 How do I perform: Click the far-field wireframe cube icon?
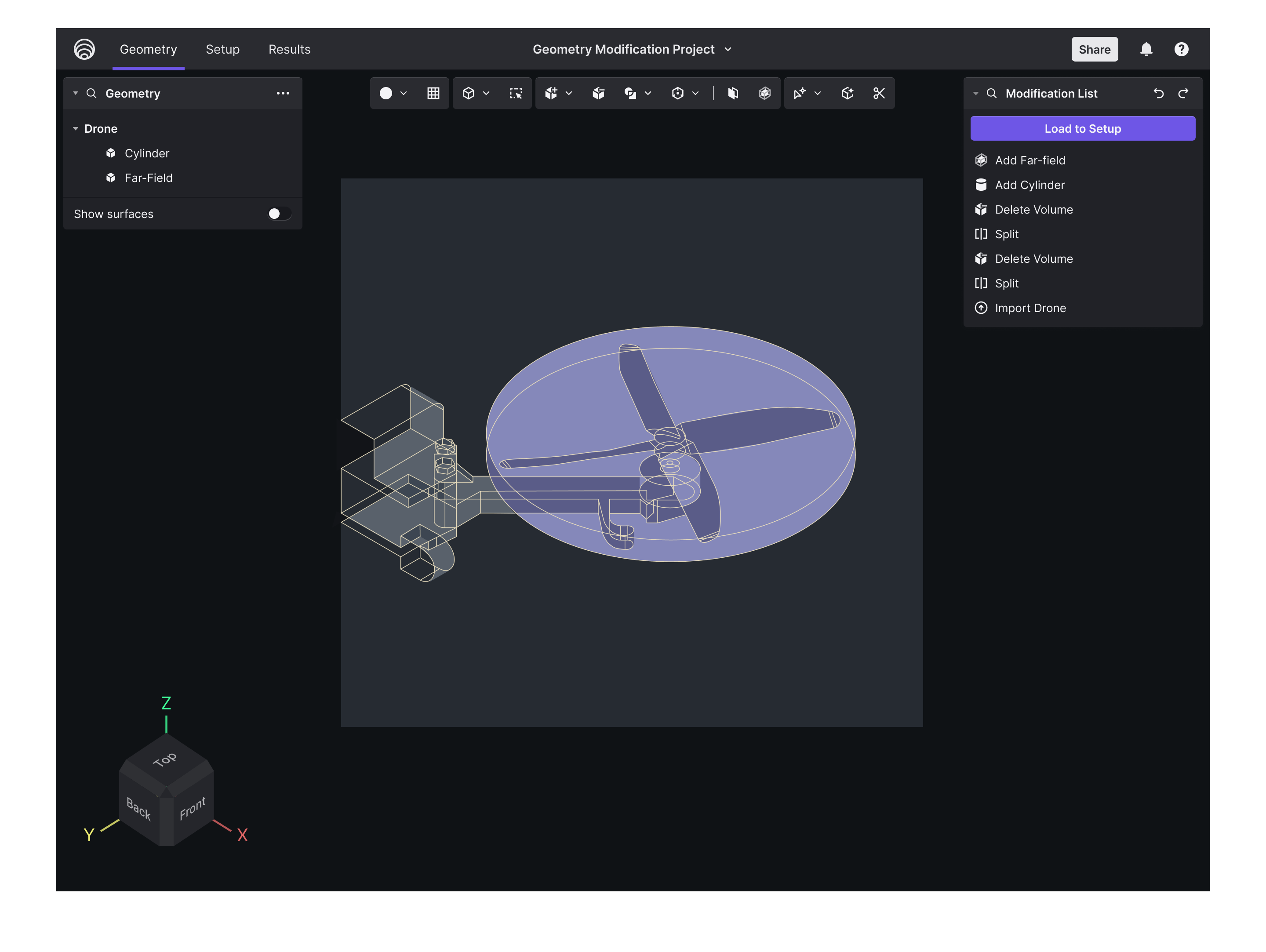coord(764,93)
